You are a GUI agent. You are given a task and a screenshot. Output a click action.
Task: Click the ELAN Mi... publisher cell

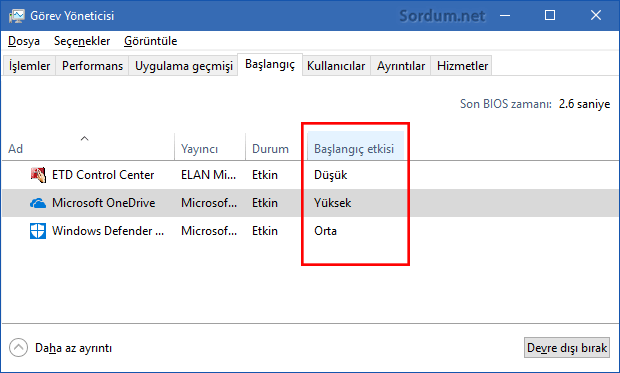(208, 175)
